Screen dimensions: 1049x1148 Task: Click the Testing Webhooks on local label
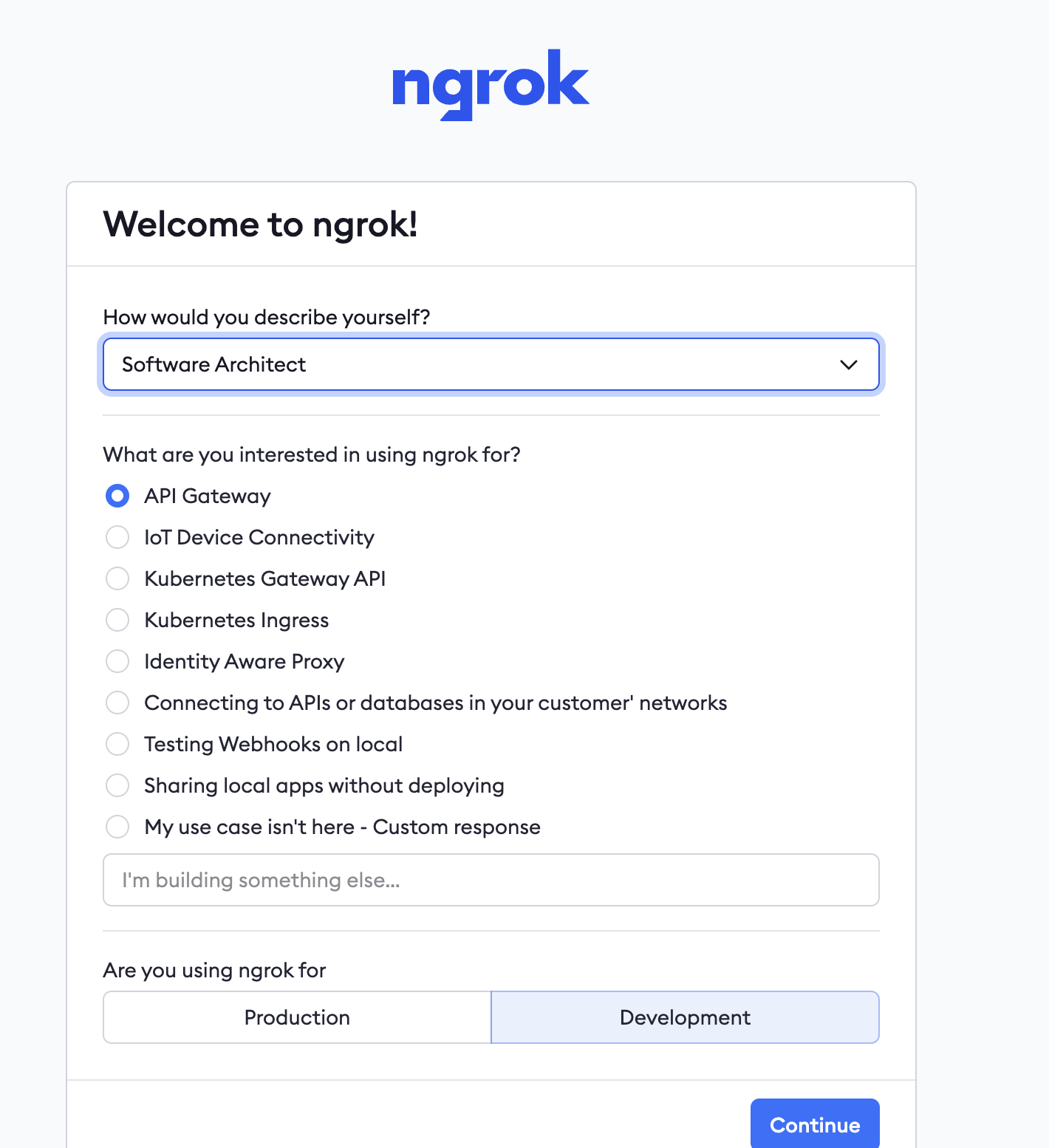click(273, 744)
